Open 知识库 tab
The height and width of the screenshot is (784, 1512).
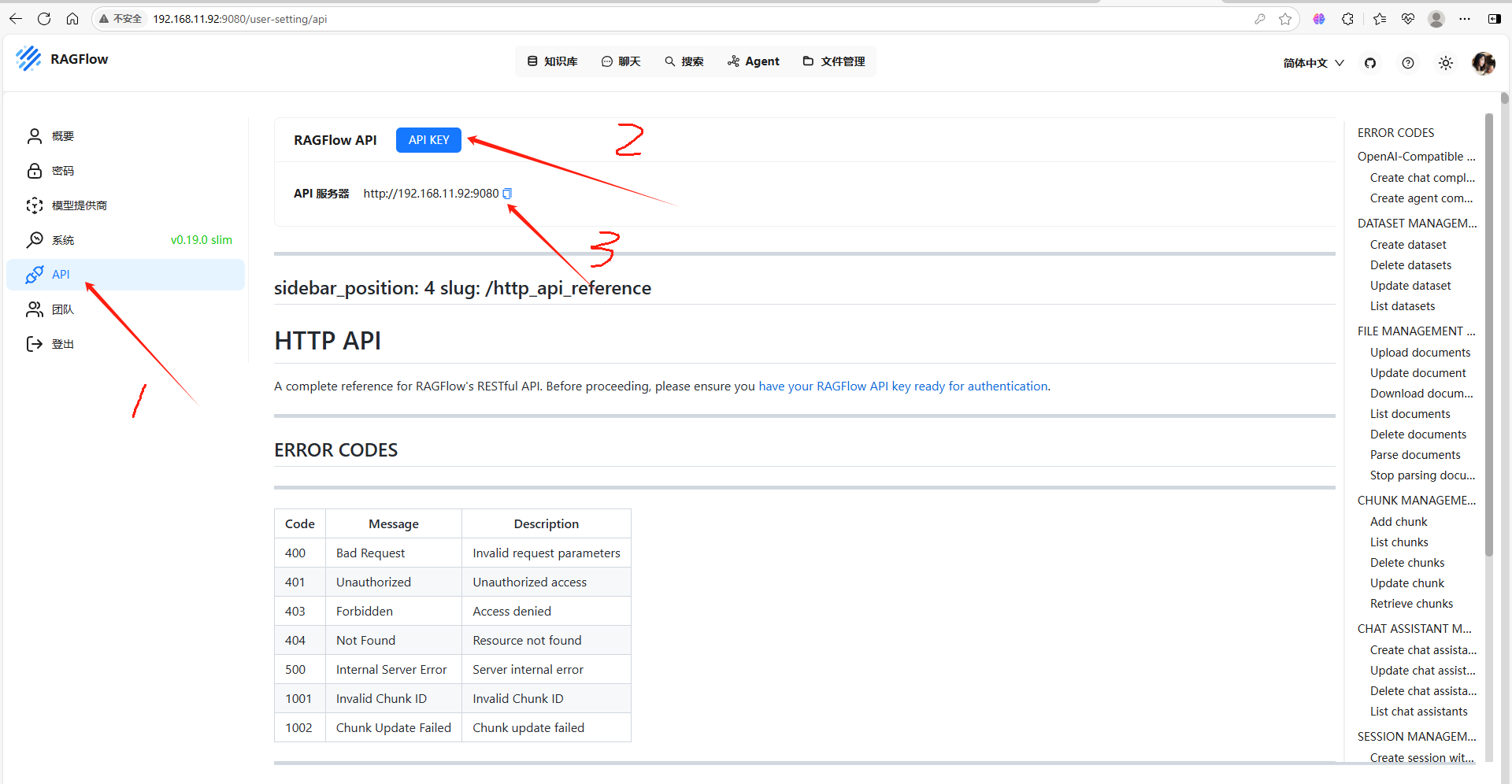[552, 61]
